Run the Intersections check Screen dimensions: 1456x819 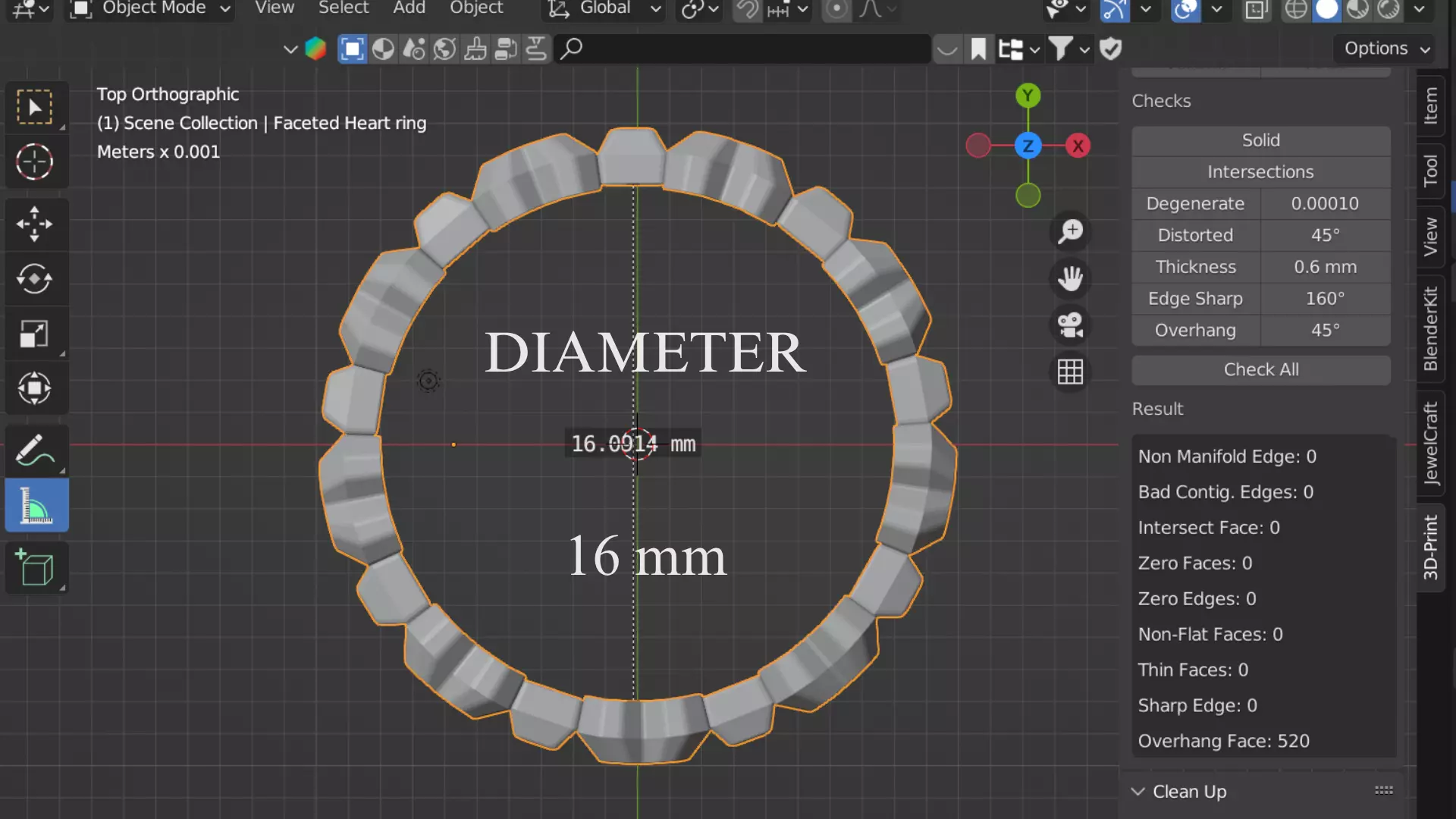point(1260,172)
